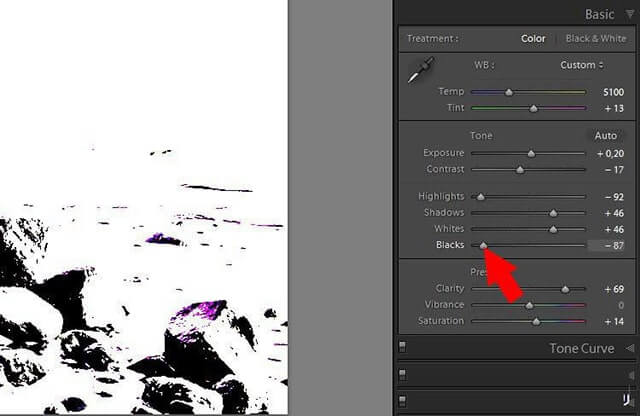Collapse the Basic panel triangle
The height and width of the screenshot is (416, 640).
point(630,15)
